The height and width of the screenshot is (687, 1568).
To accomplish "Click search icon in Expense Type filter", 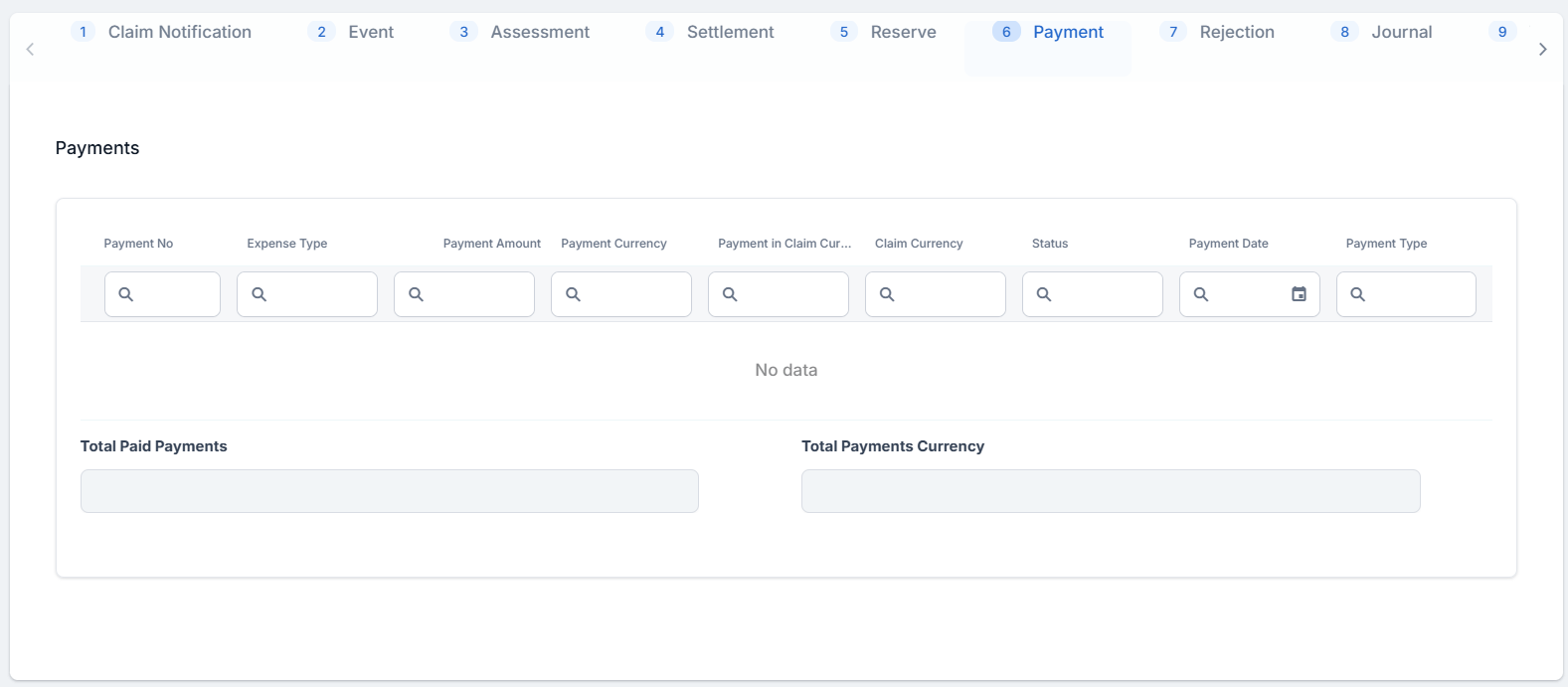I will (x=260, y=294).
